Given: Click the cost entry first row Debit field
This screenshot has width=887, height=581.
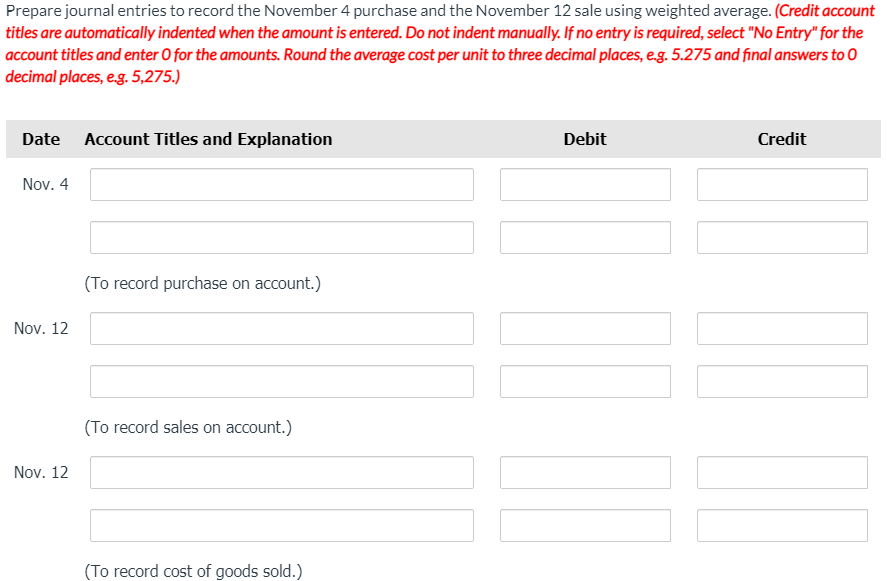Looking at the screenshot, I should (x=585, y=472).
